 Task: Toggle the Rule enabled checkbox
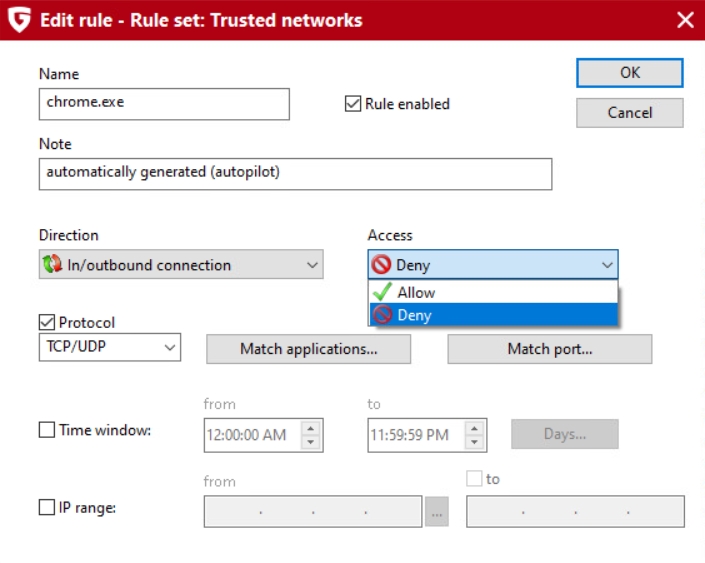pos(353,104)
